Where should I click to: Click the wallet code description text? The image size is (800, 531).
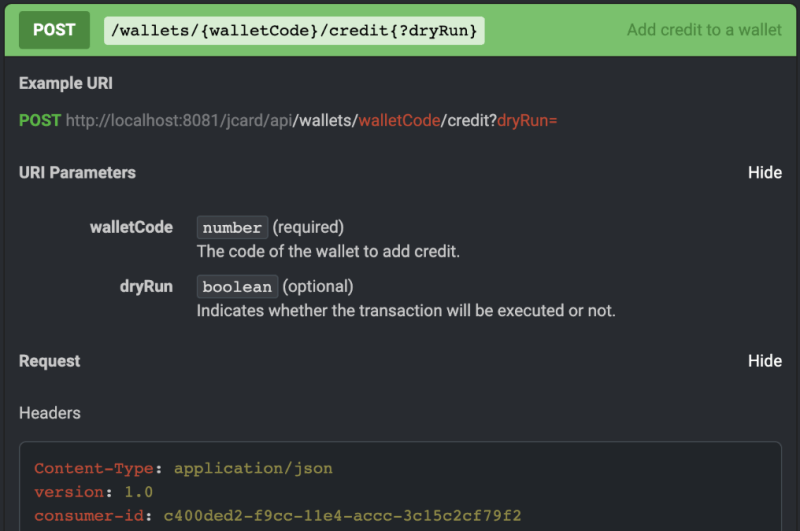(x=328, y=251)
